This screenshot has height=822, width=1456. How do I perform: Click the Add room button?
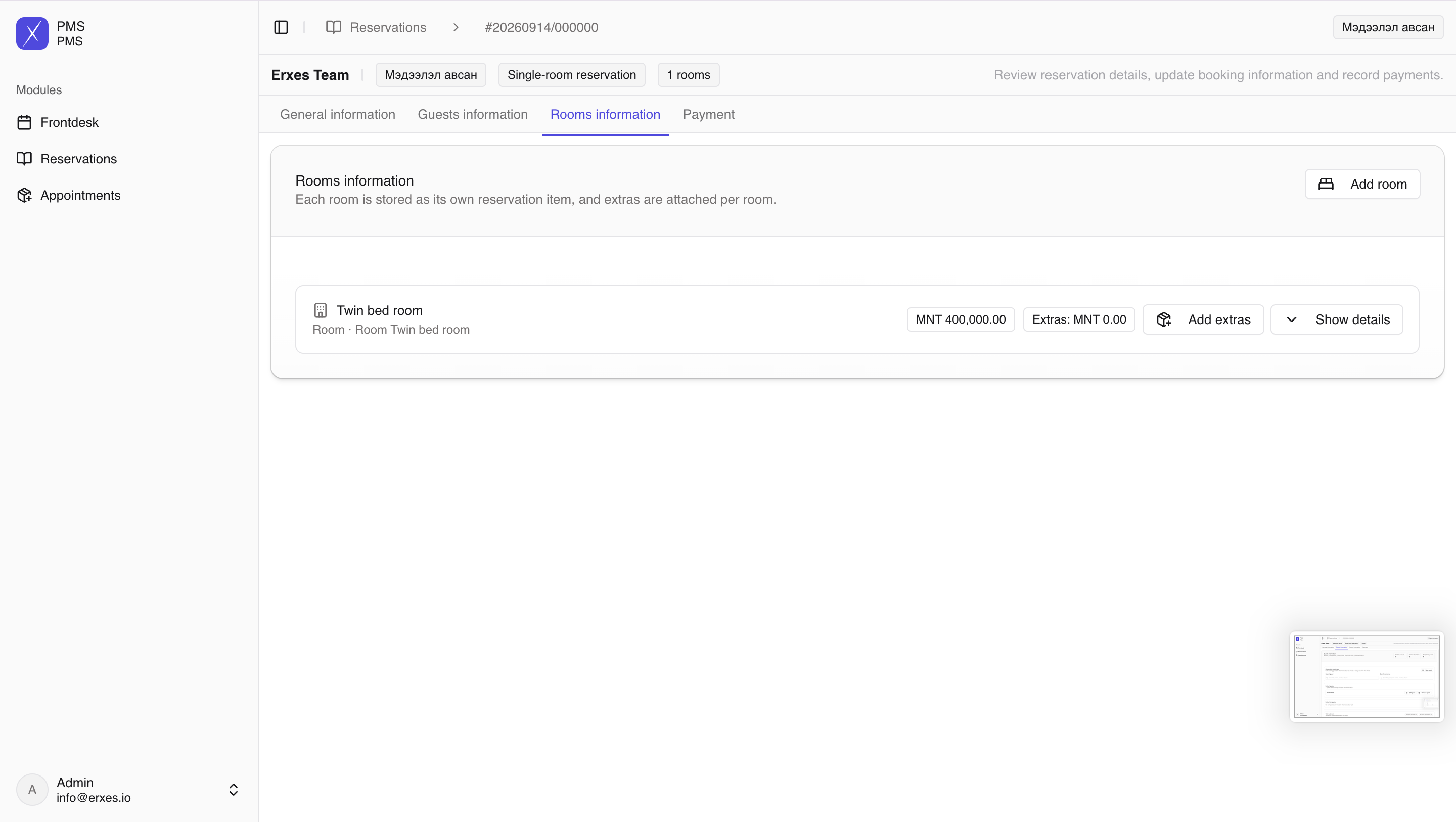1362,184
